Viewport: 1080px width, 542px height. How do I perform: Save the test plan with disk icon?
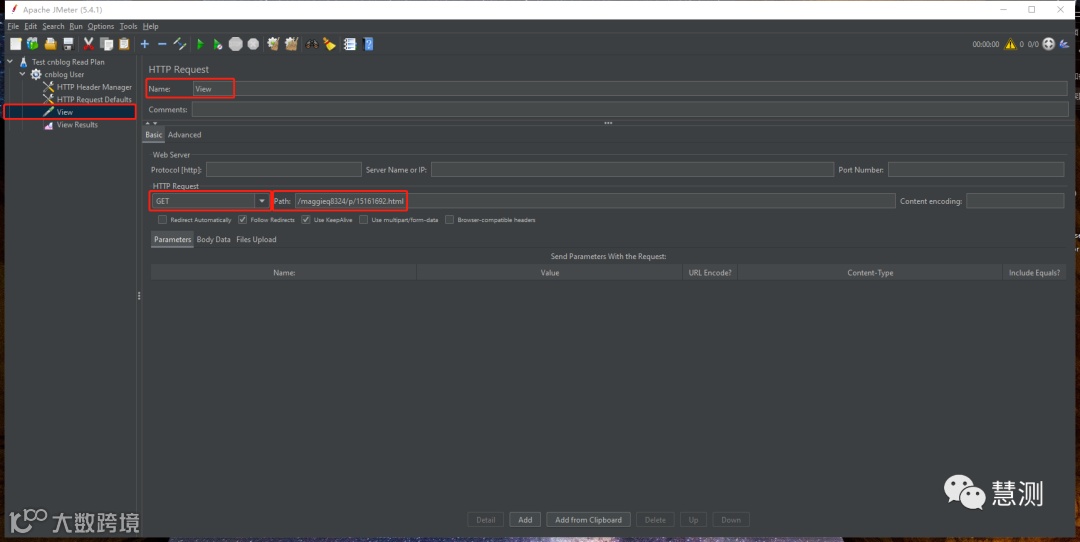[x=68, y=44]
